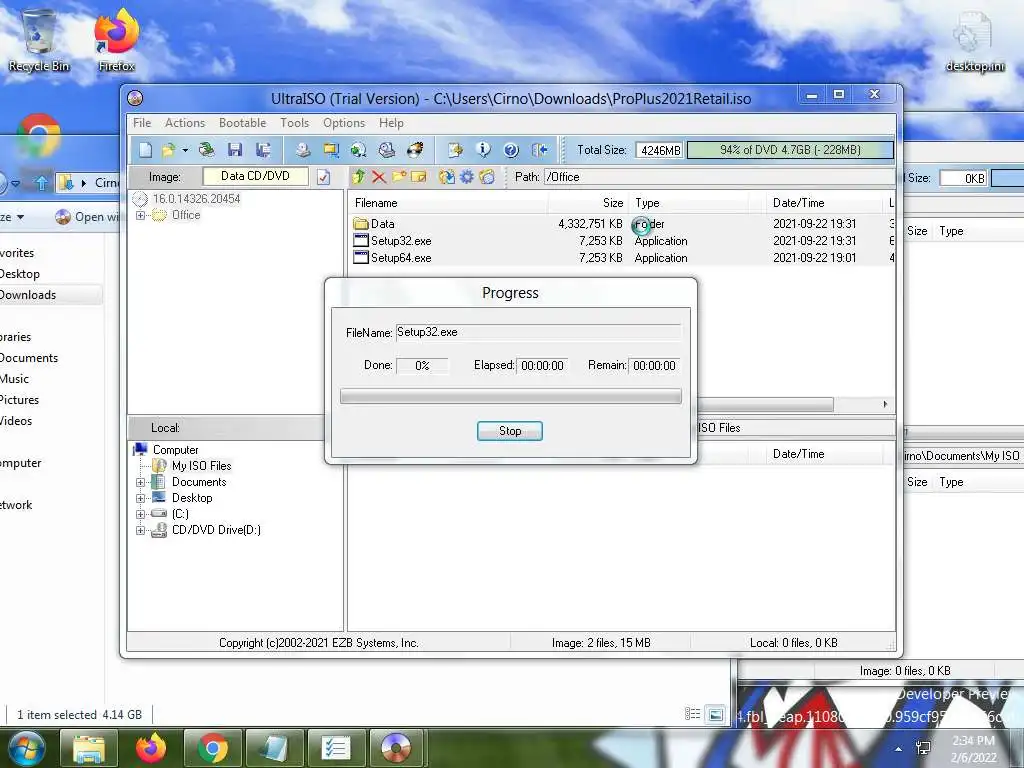Select Documents in Explorer window sidebar
Viewport: 1024px width, 768px height.
pyautogui.click(x=29, y=358)
